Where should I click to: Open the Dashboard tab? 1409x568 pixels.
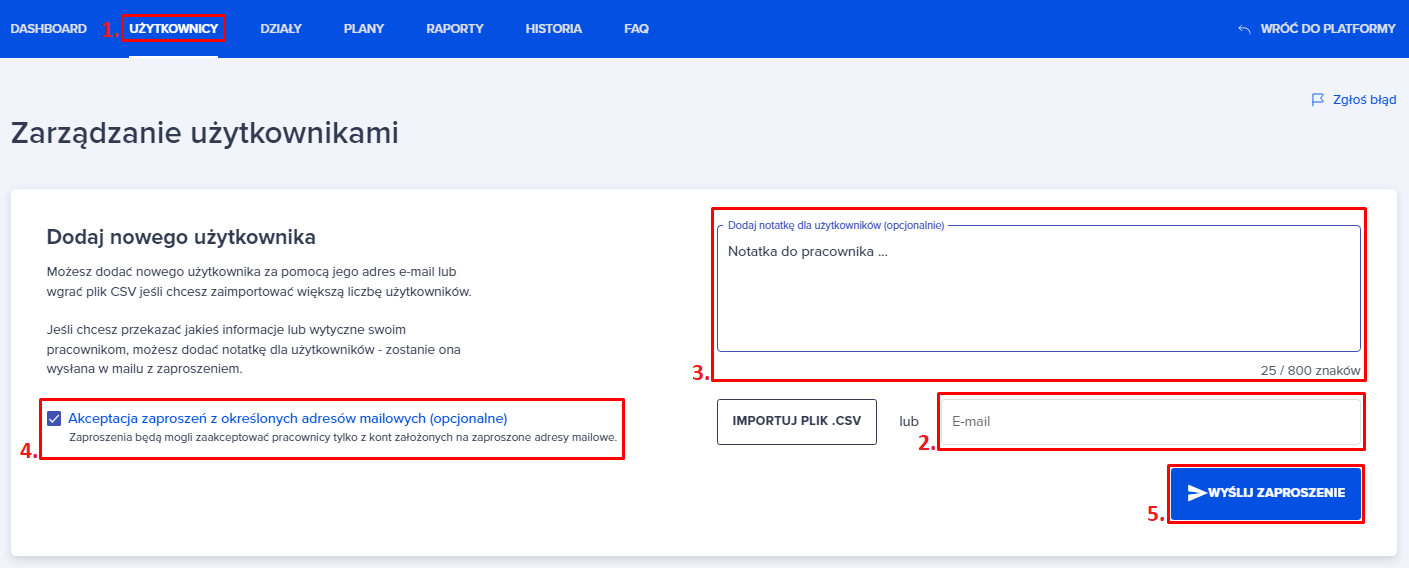point(48,29)
